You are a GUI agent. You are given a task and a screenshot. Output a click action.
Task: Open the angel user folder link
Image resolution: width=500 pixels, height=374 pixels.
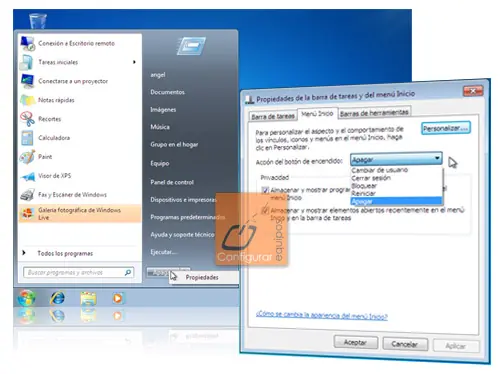pyautogui.click(x=158, y=75)
